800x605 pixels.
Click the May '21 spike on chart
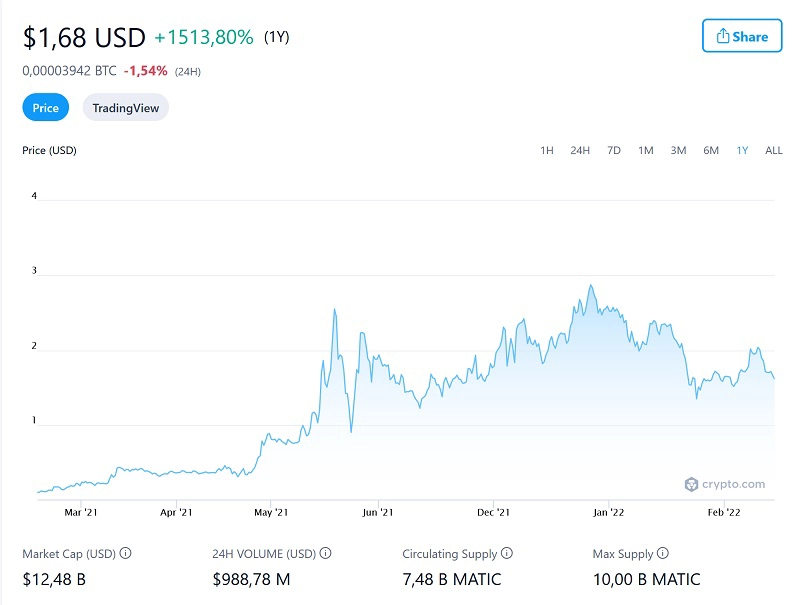pyautogui.click(x=334, y=310)
